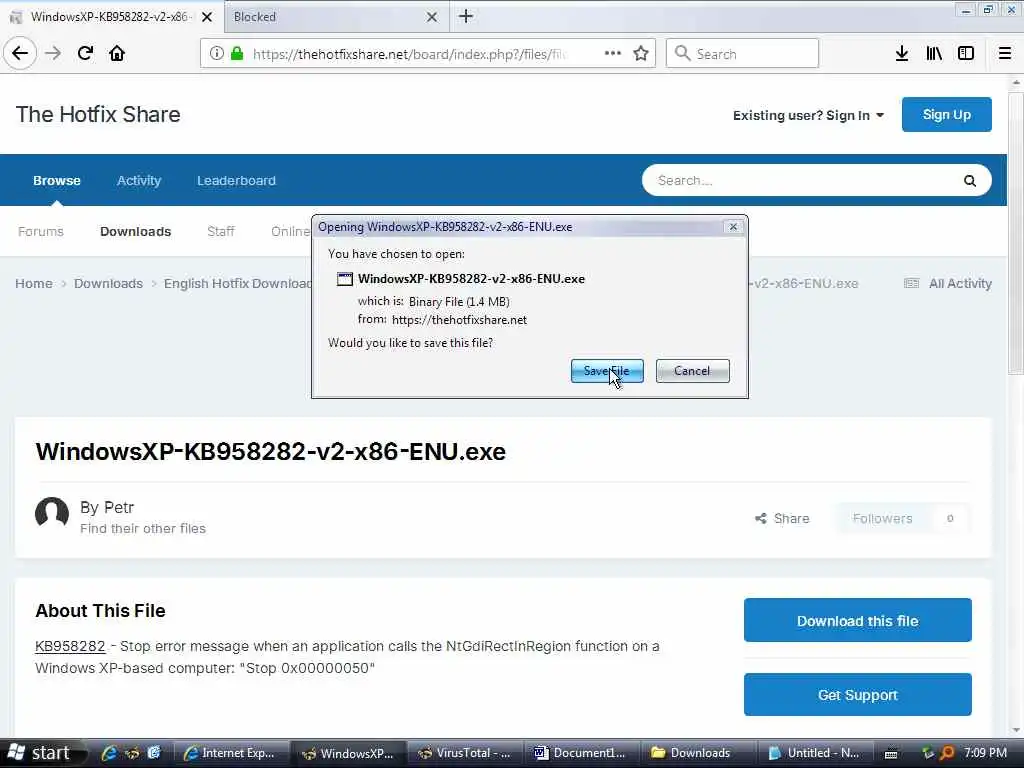
Task: Open English Hotfix Downloads breadcrumb
Action: 238,283
